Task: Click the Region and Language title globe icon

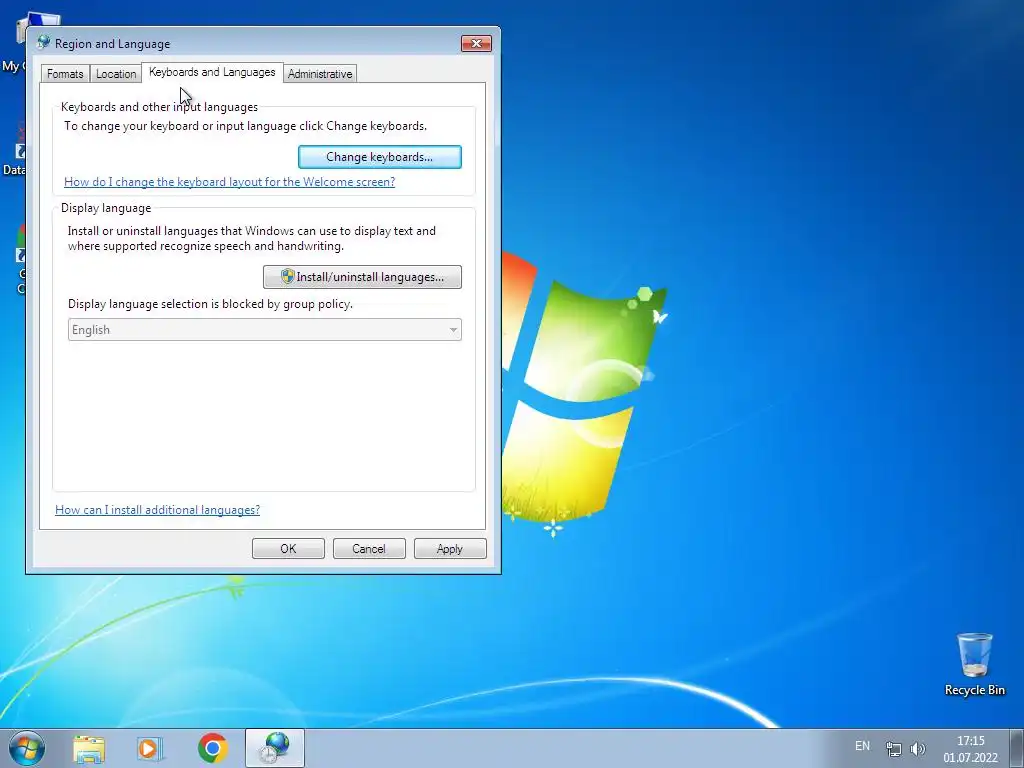Action: click(x=44, y=42)
